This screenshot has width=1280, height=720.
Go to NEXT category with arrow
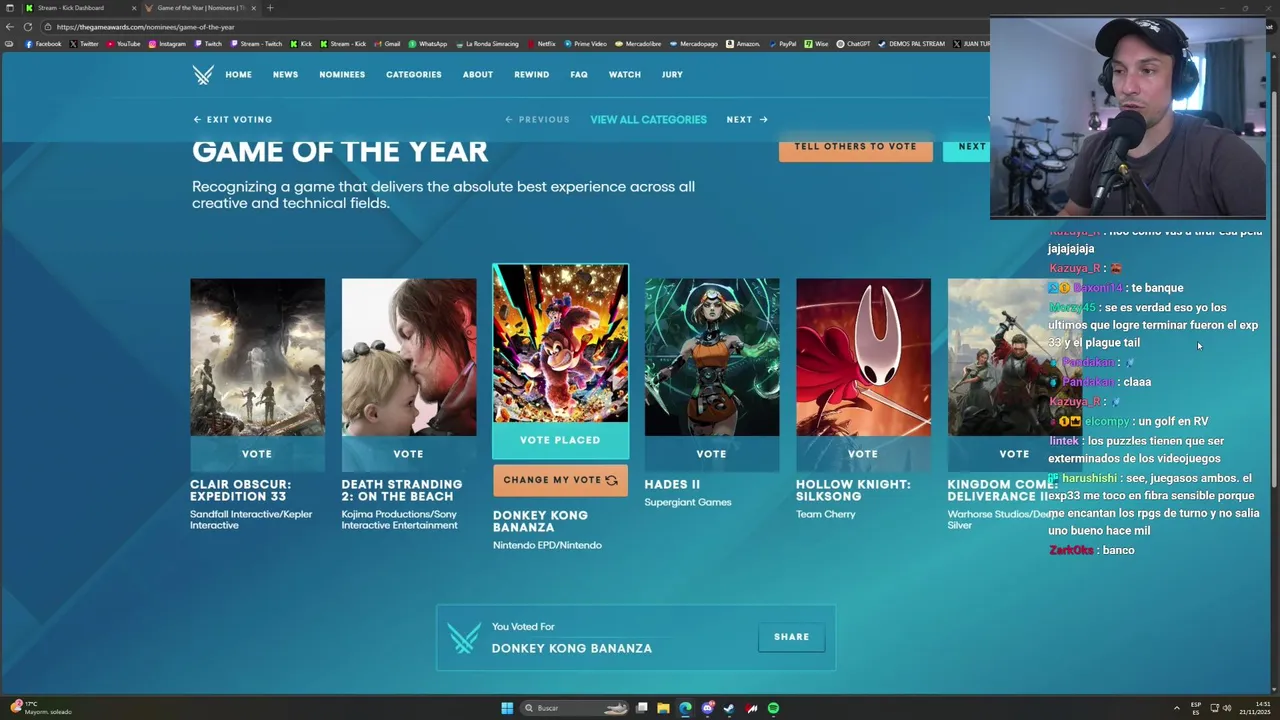pyautogui.click(x=747, y=120)
